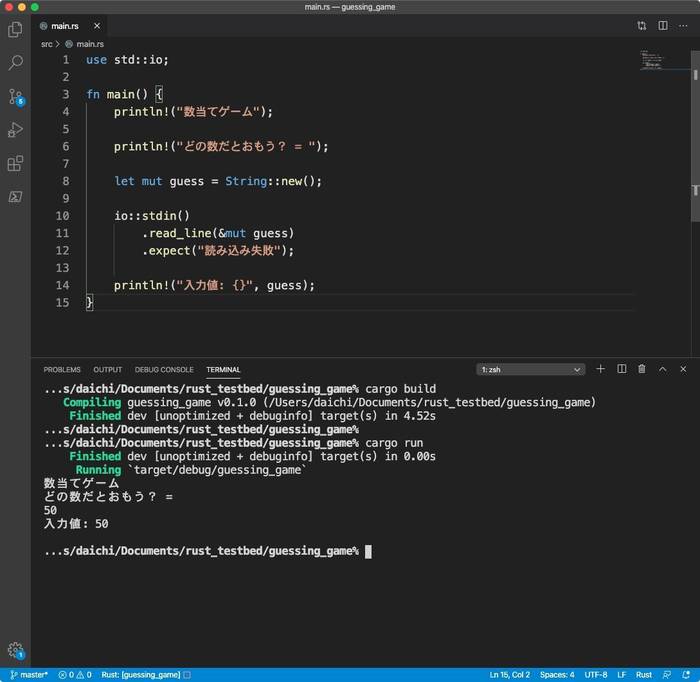
Task: Place cursor on 'use std::io;' line
Action: tap(127, 60)
